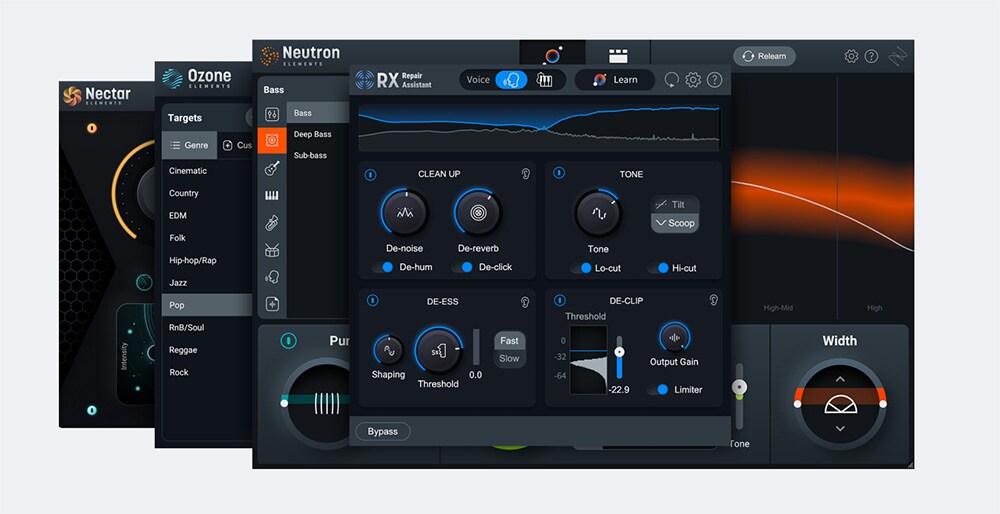1000x514 pixels.
Task: Select the Tilt tone shape
Action: 675,205
